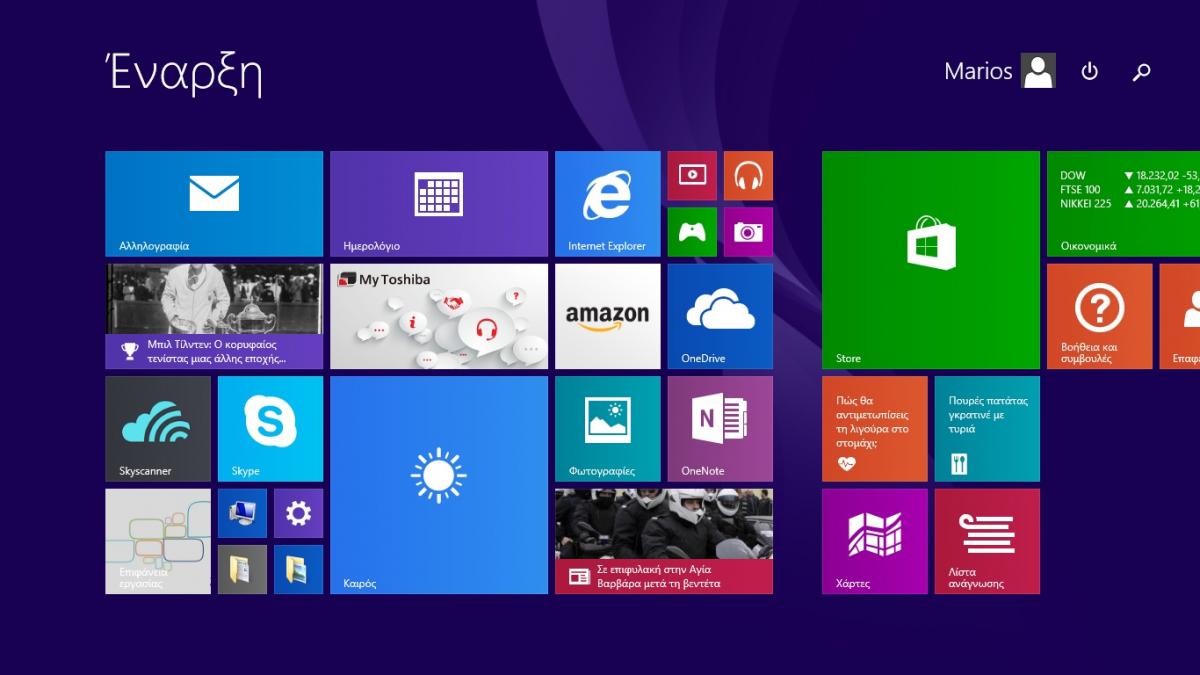This screenshot has height=675, width=1200.
Task: Open the Οικονομικά finance tile
Action: (1123, 204)
